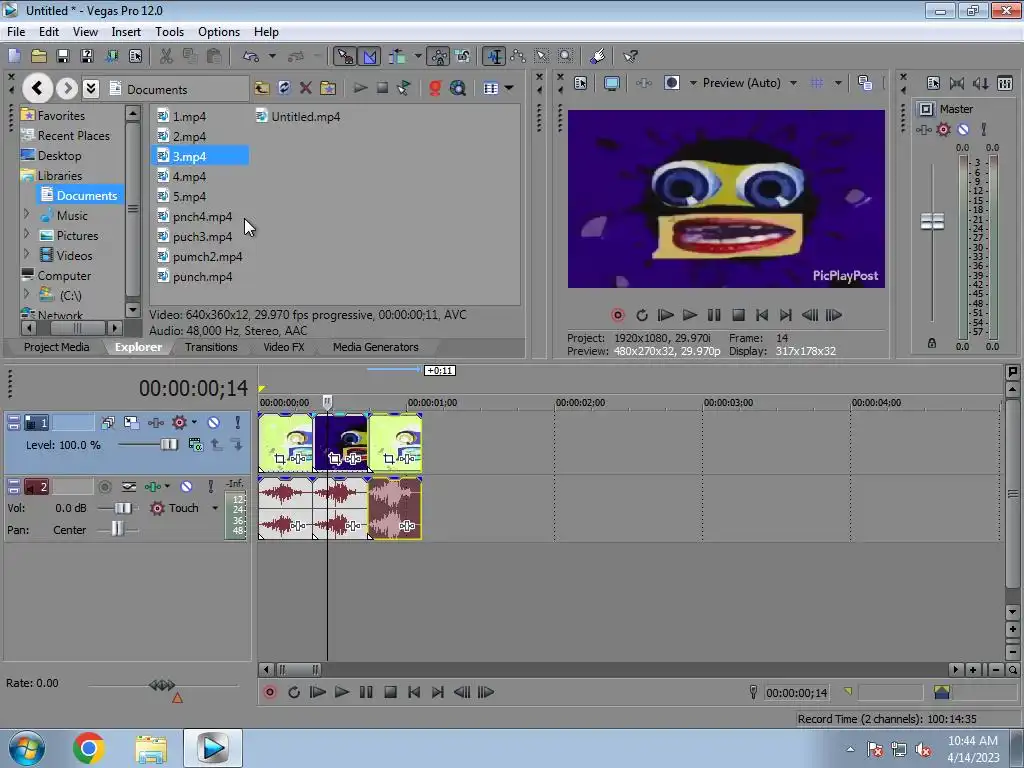Viewport: 1024px width, 768px height.
Task: Click the preview Loop Playback button
Action: tap(642, 315)
